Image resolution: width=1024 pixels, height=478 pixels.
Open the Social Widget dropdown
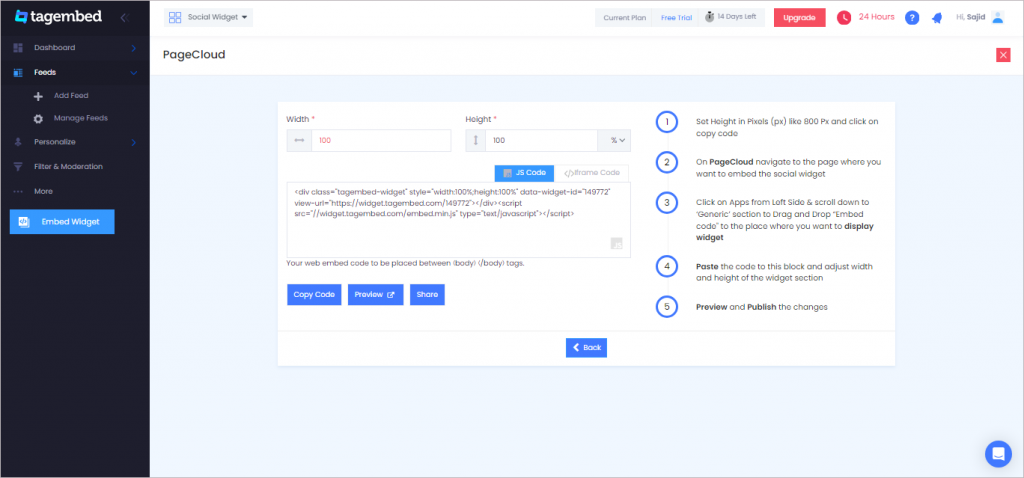coord(208,18)
